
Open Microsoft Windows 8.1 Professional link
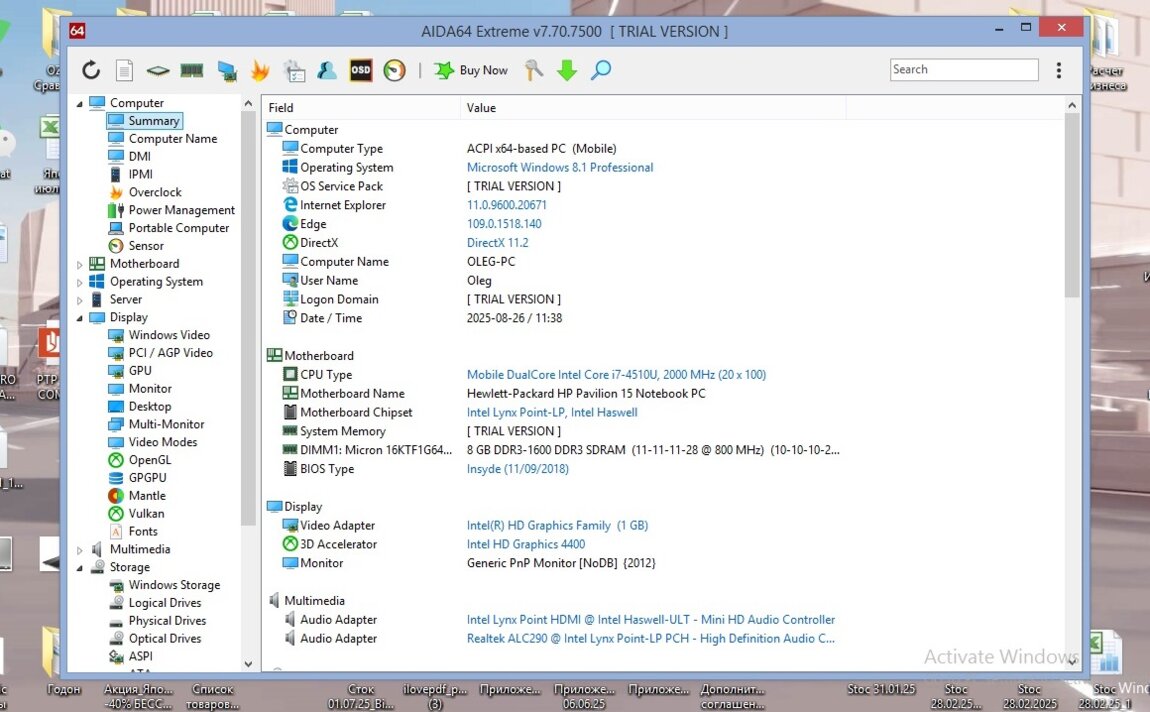click(x=560, y=168)
